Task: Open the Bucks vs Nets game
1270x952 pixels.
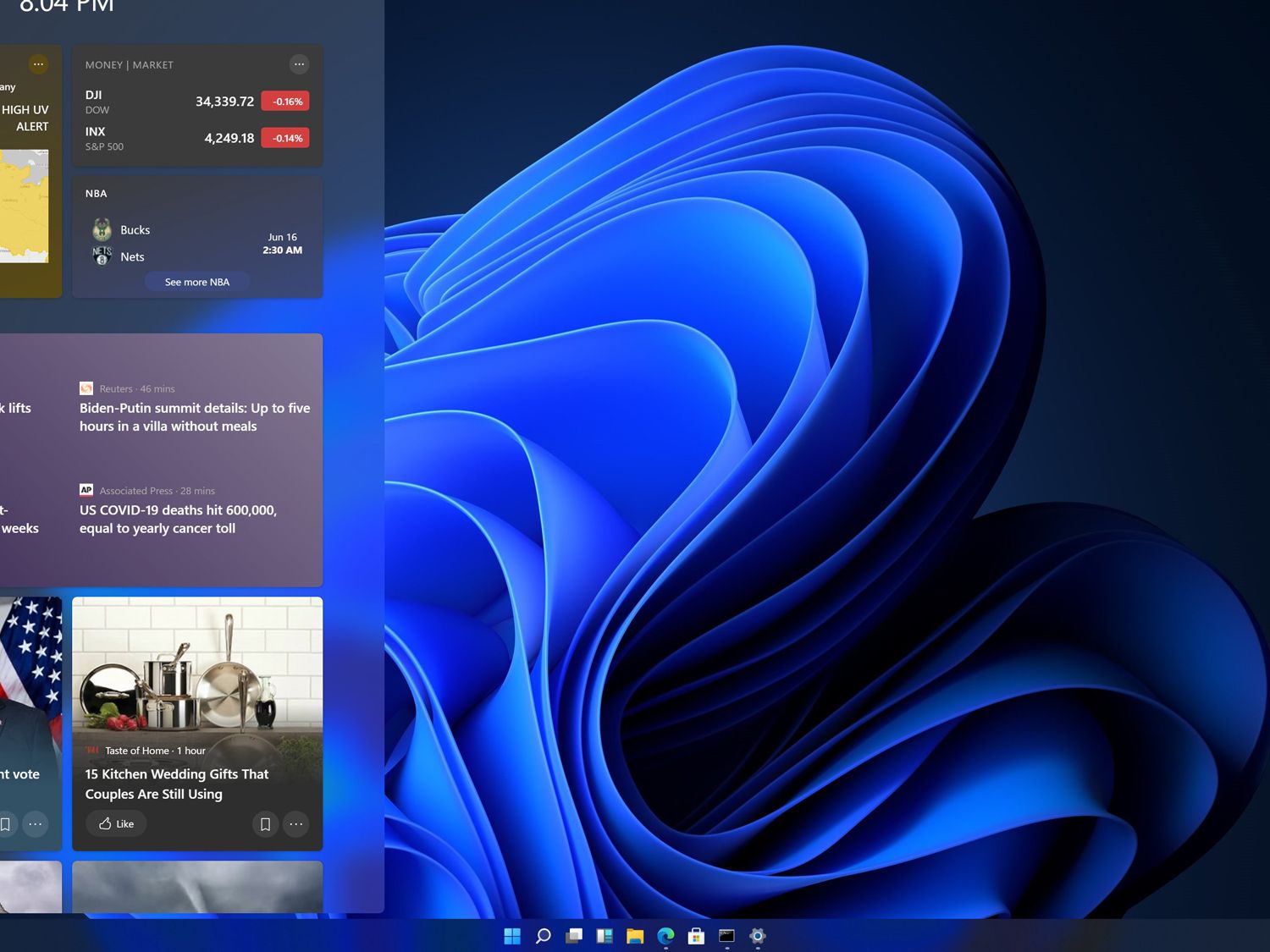Action: pos(197,243)
